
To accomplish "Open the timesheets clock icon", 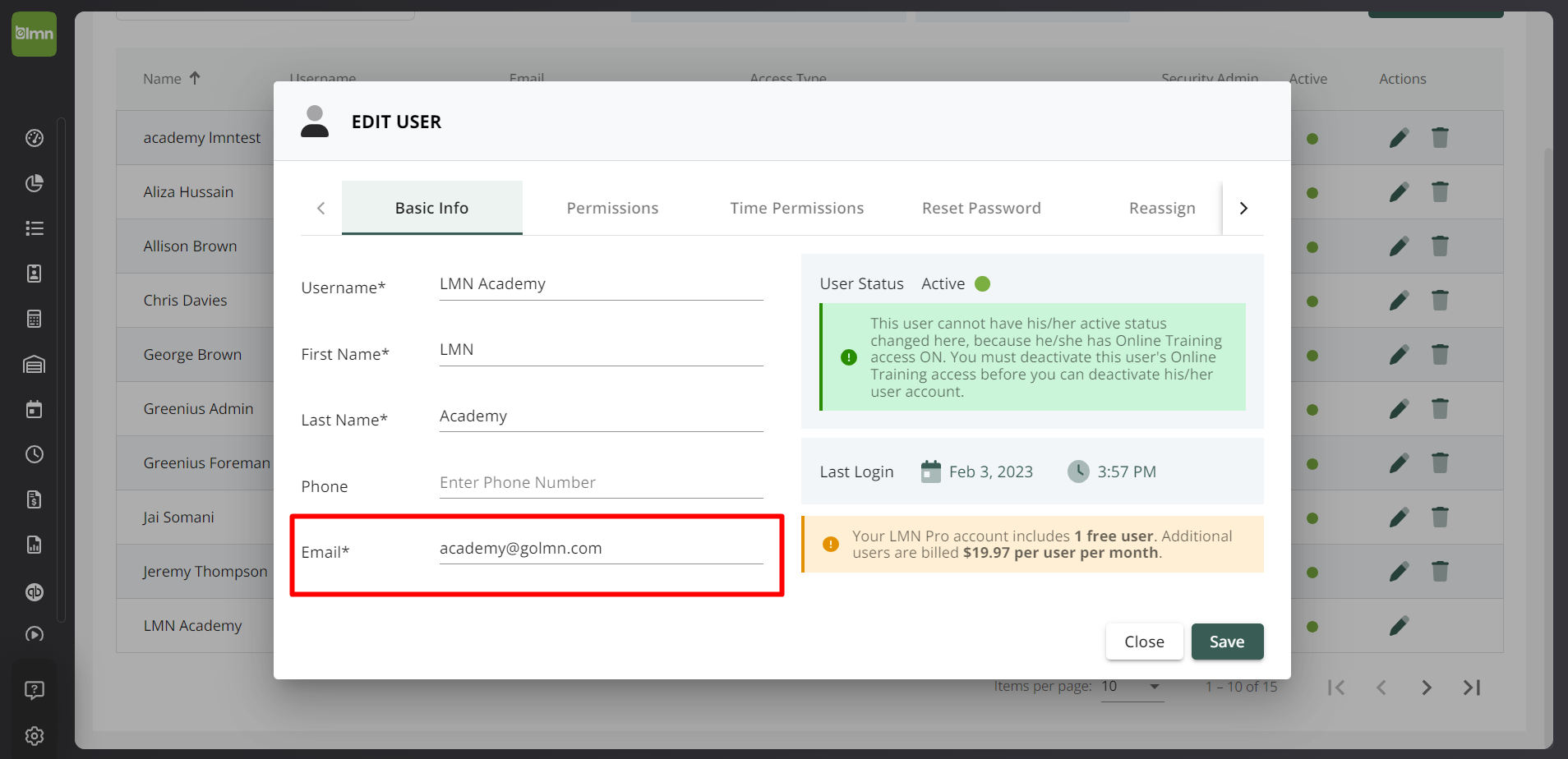I will [34, 453].
